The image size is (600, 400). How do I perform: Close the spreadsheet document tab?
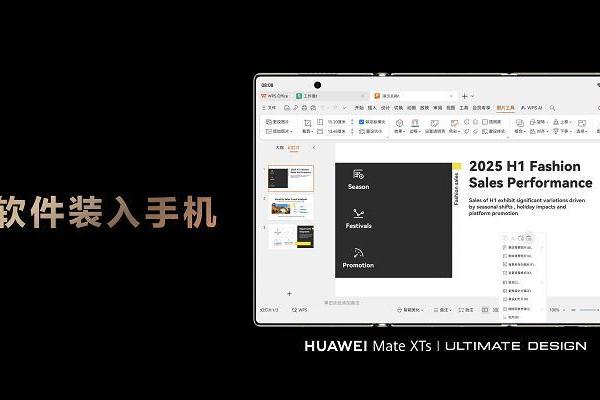[362, 96]
